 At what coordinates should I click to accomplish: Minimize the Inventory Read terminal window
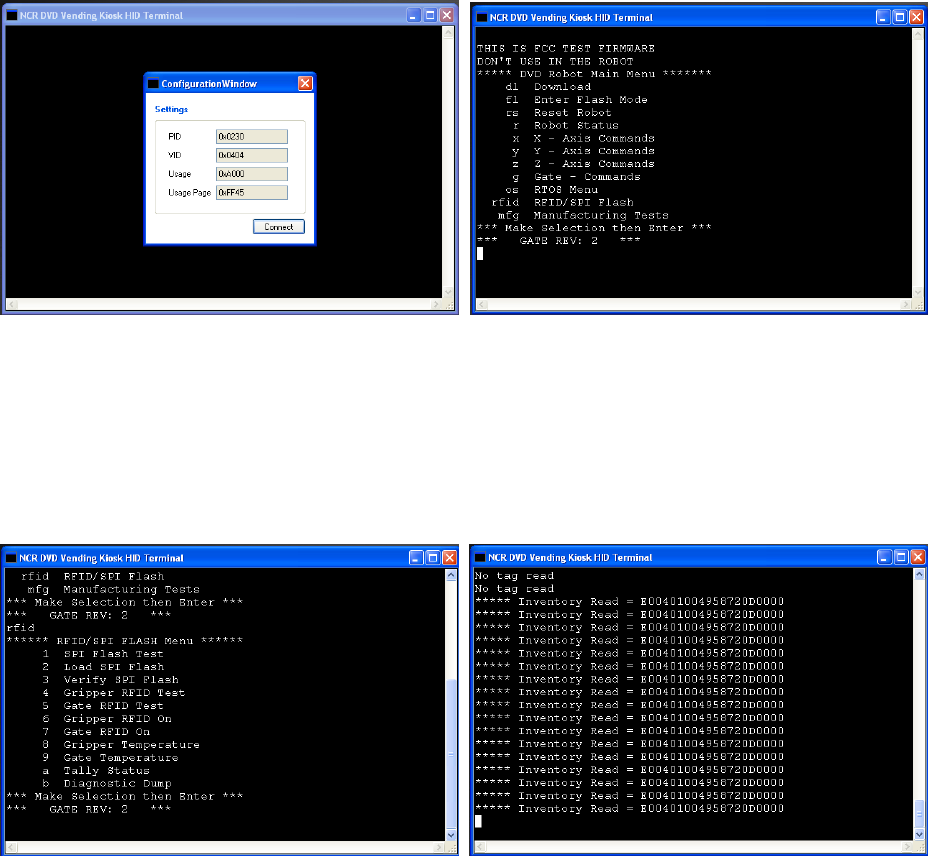(x=884, y=557)
